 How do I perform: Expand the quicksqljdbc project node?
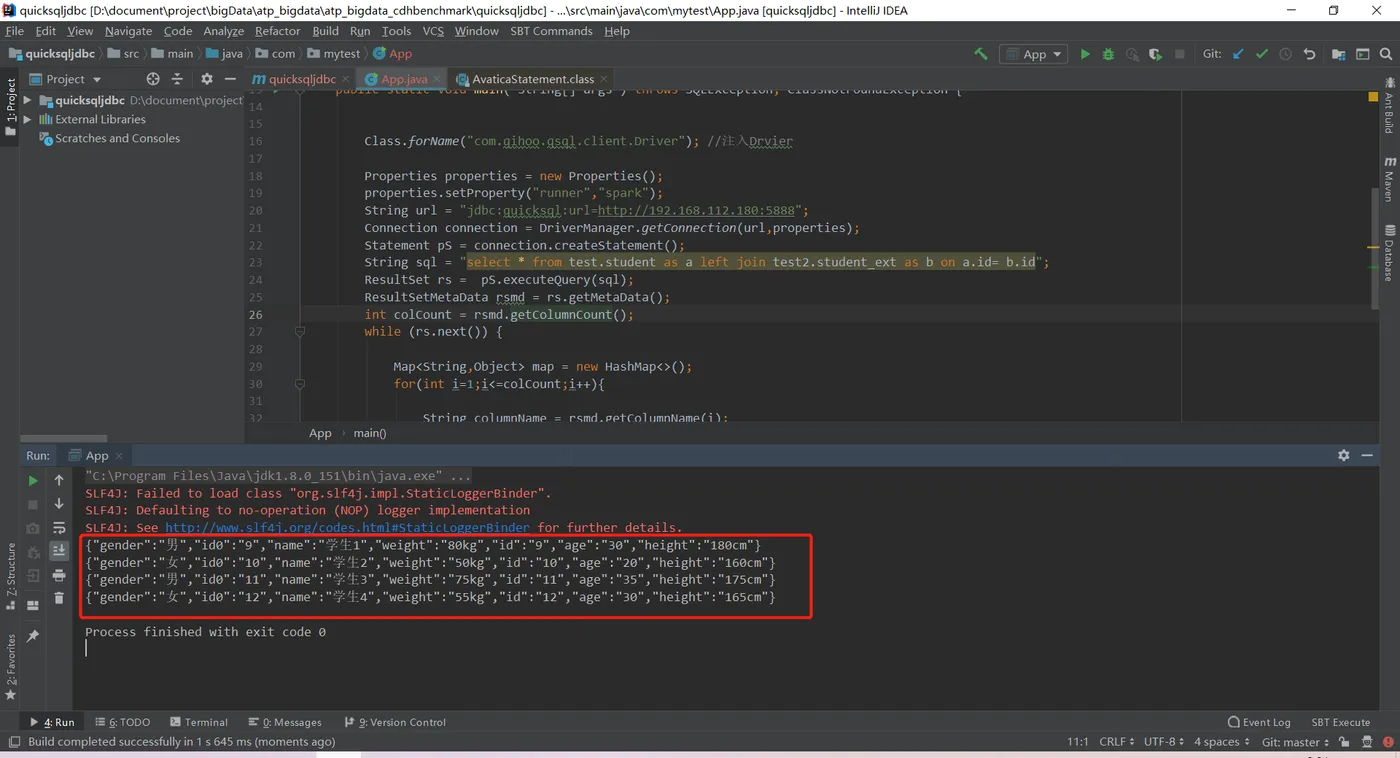pos(28,100)
